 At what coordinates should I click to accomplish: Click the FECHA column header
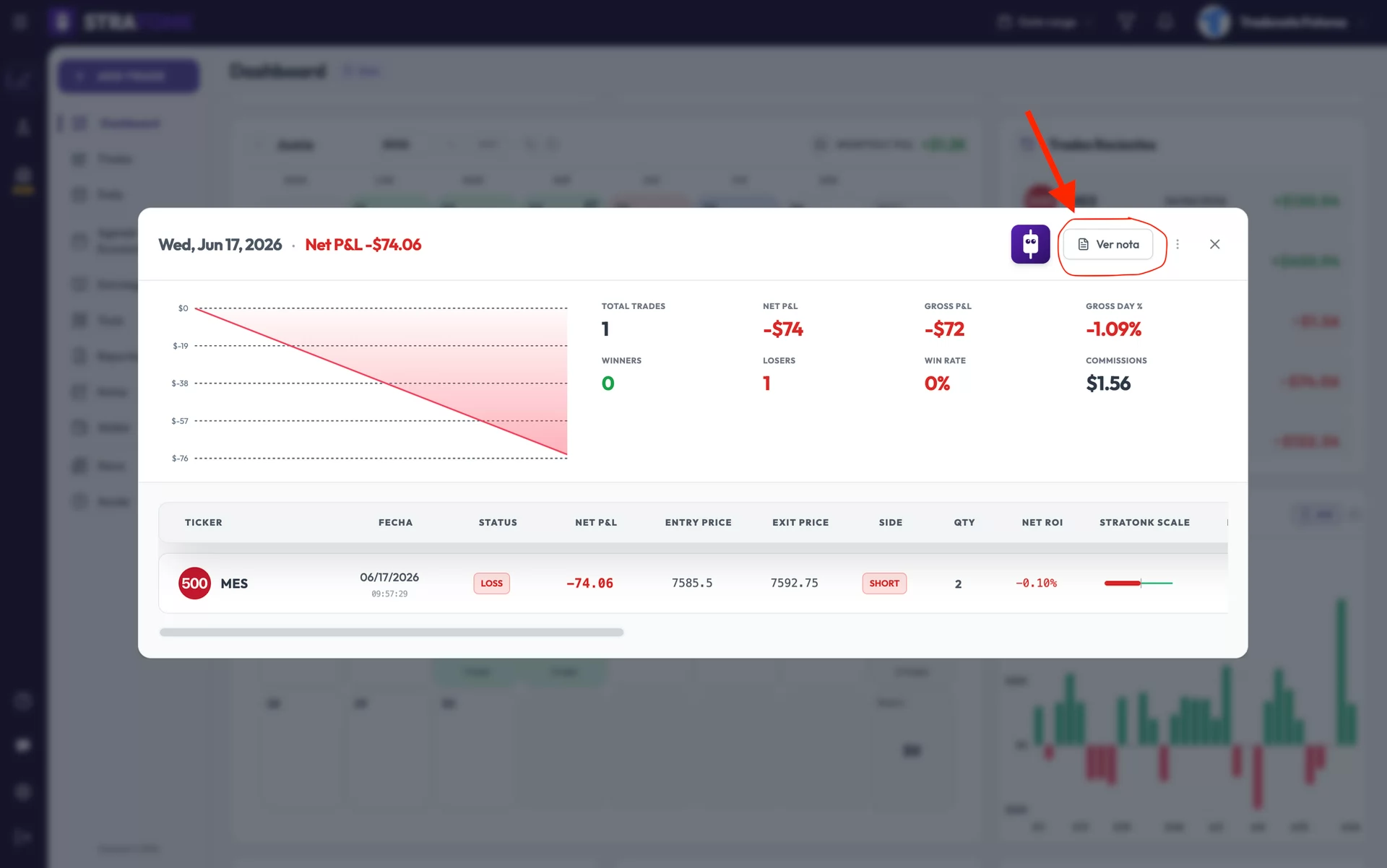[396, 522]
